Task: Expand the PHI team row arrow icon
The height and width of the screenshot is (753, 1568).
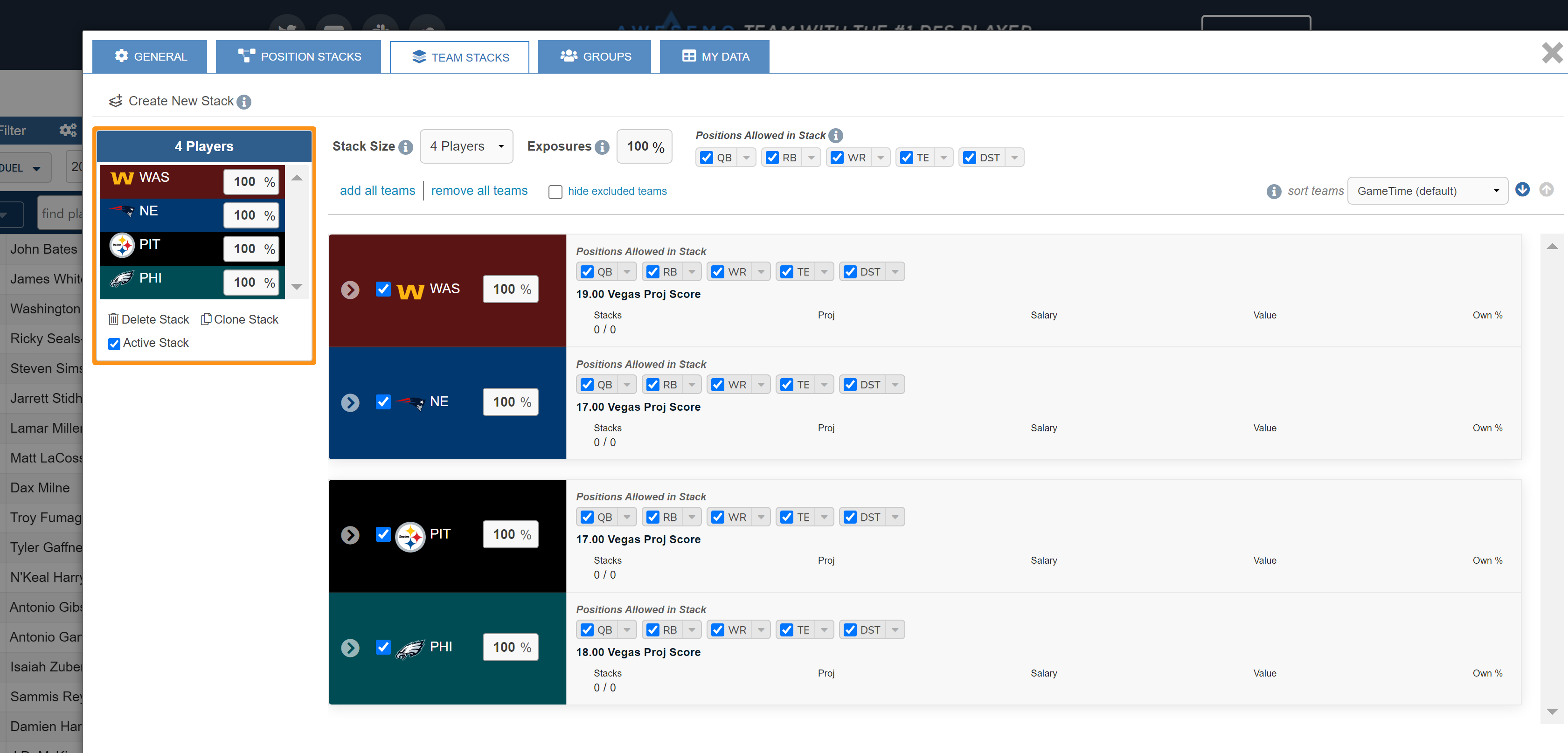Action: coord(350,648)
